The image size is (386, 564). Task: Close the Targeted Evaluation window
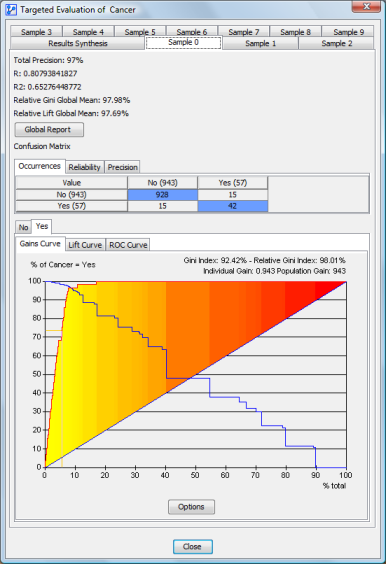click(x=366, y=6)
